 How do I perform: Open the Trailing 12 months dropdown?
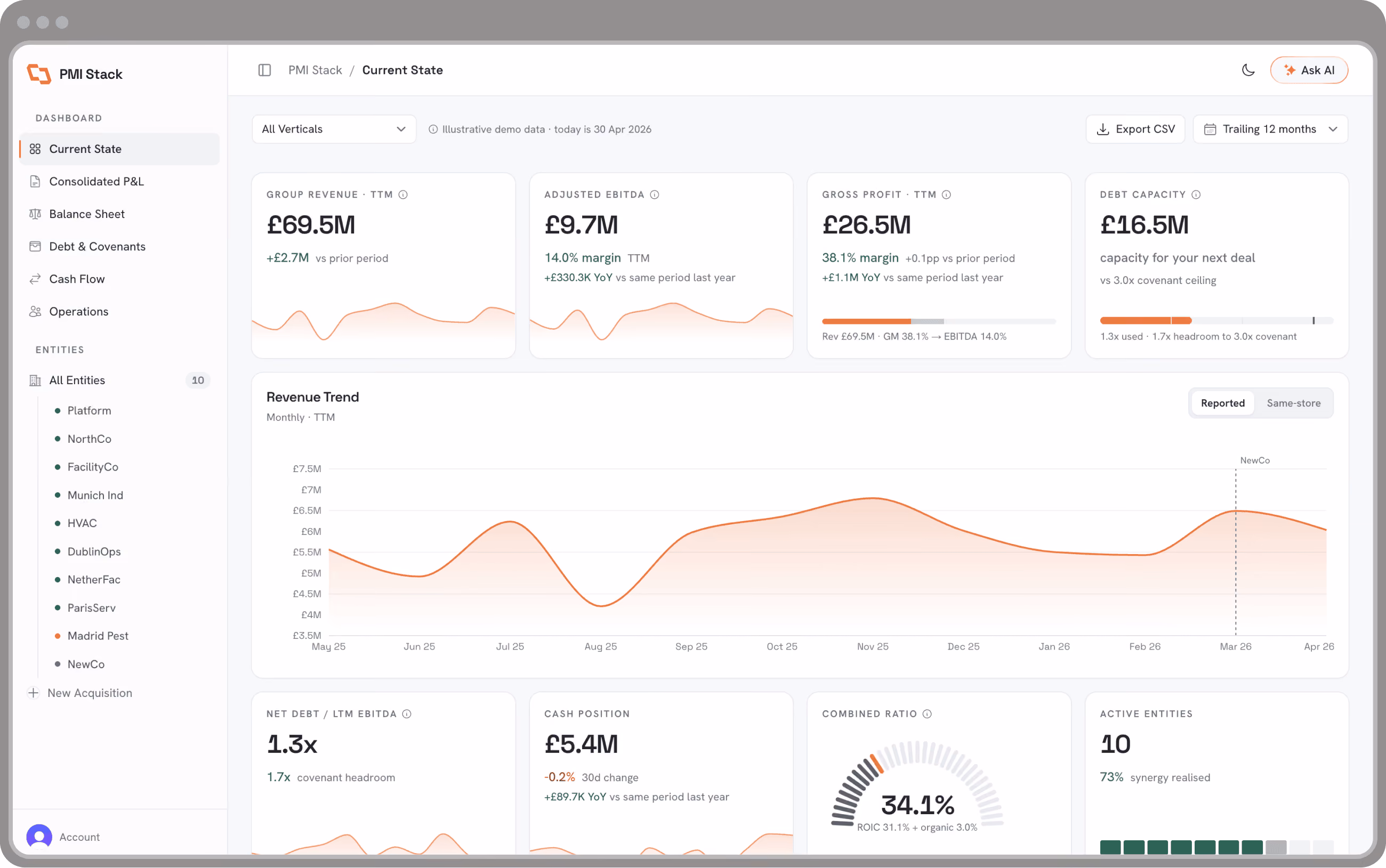[x=1271, y=129]
